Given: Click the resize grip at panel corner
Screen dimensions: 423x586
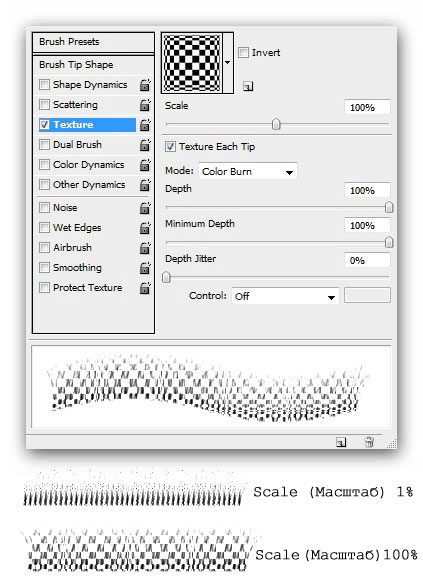Looking at the screenshot, I should pyautogui.click(x=392, y=444).
